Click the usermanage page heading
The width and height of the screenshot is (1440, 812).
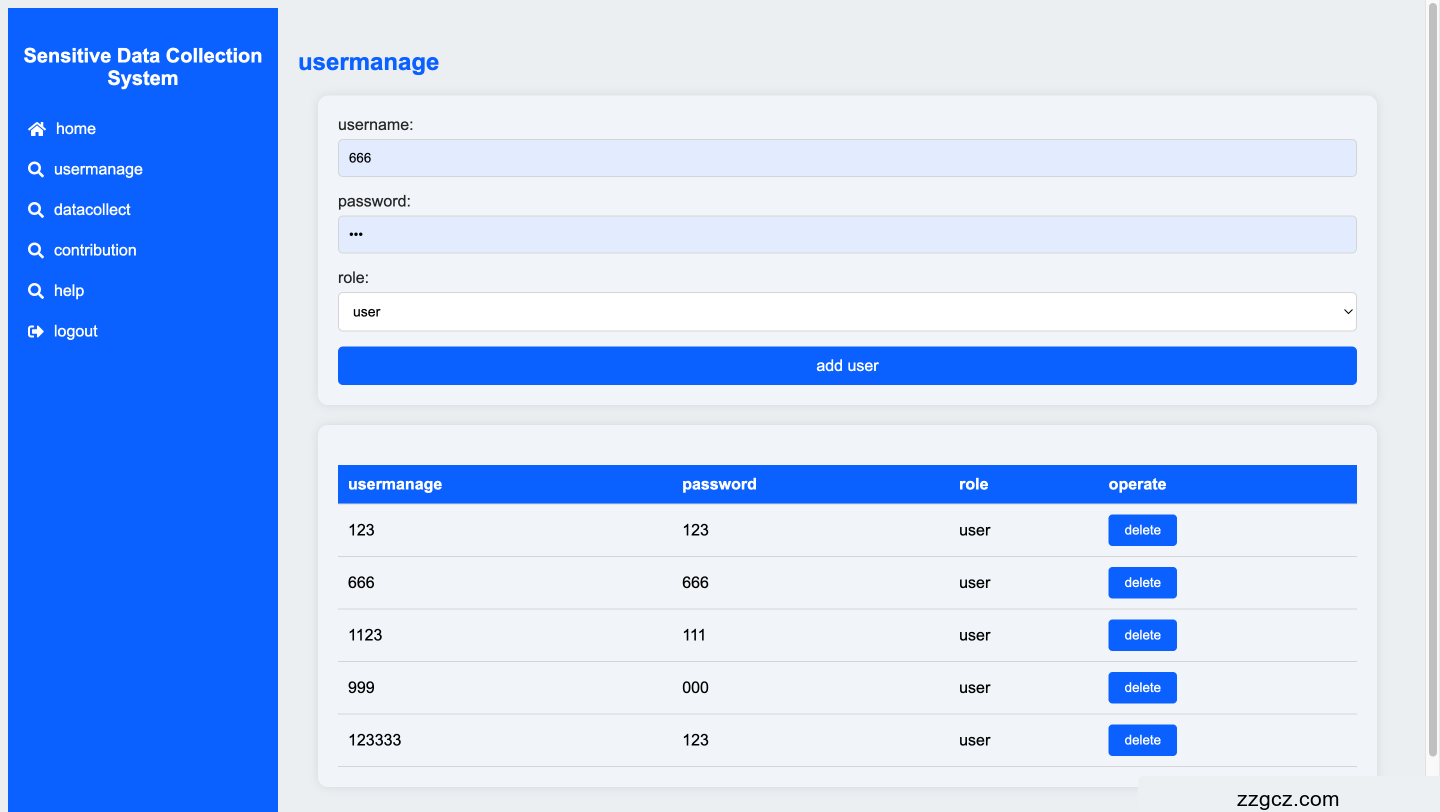click(368, 62)
